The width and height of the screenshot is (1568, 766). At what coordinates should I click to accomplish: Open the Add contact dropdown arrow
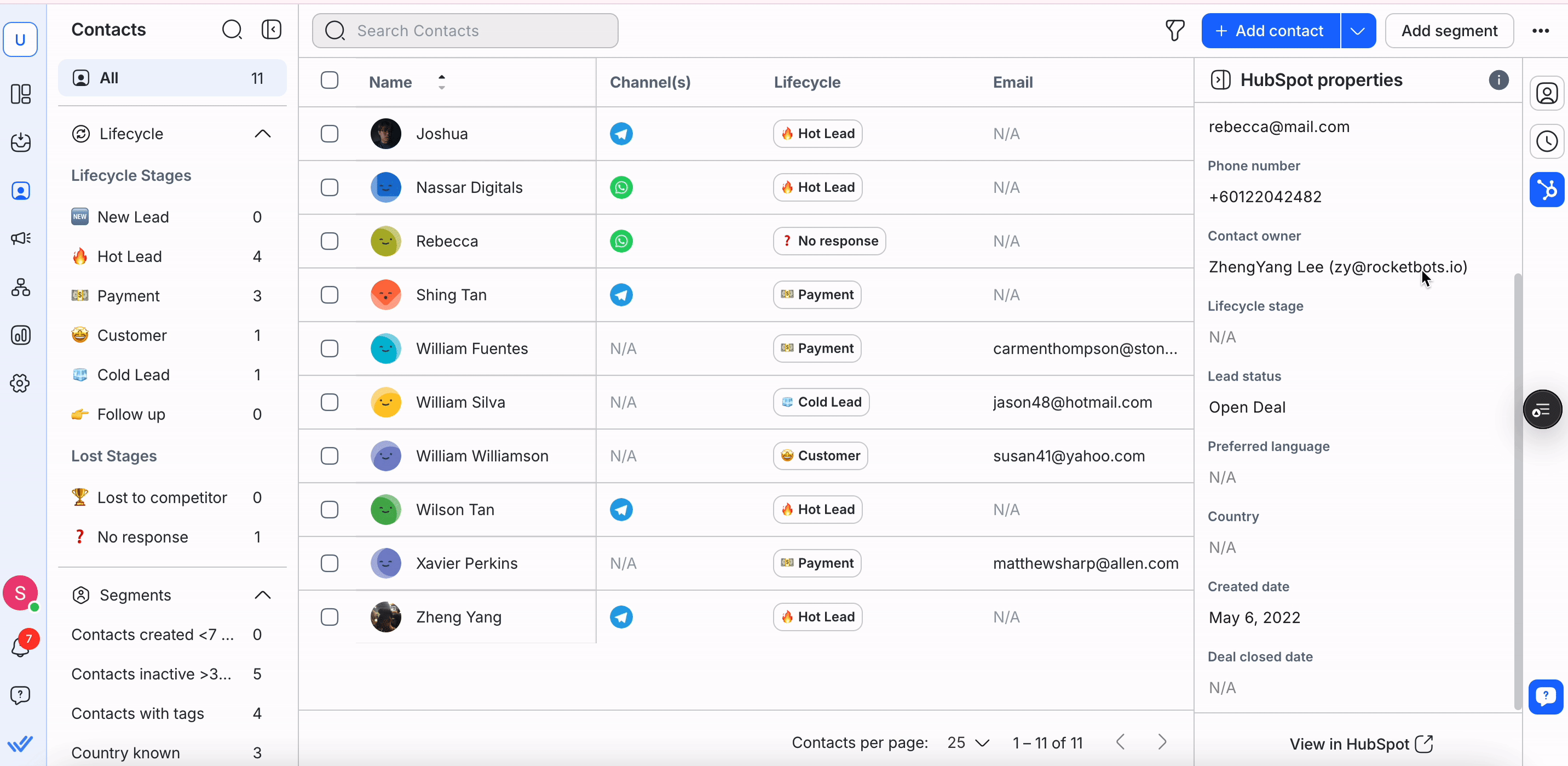coord(1357,31)
